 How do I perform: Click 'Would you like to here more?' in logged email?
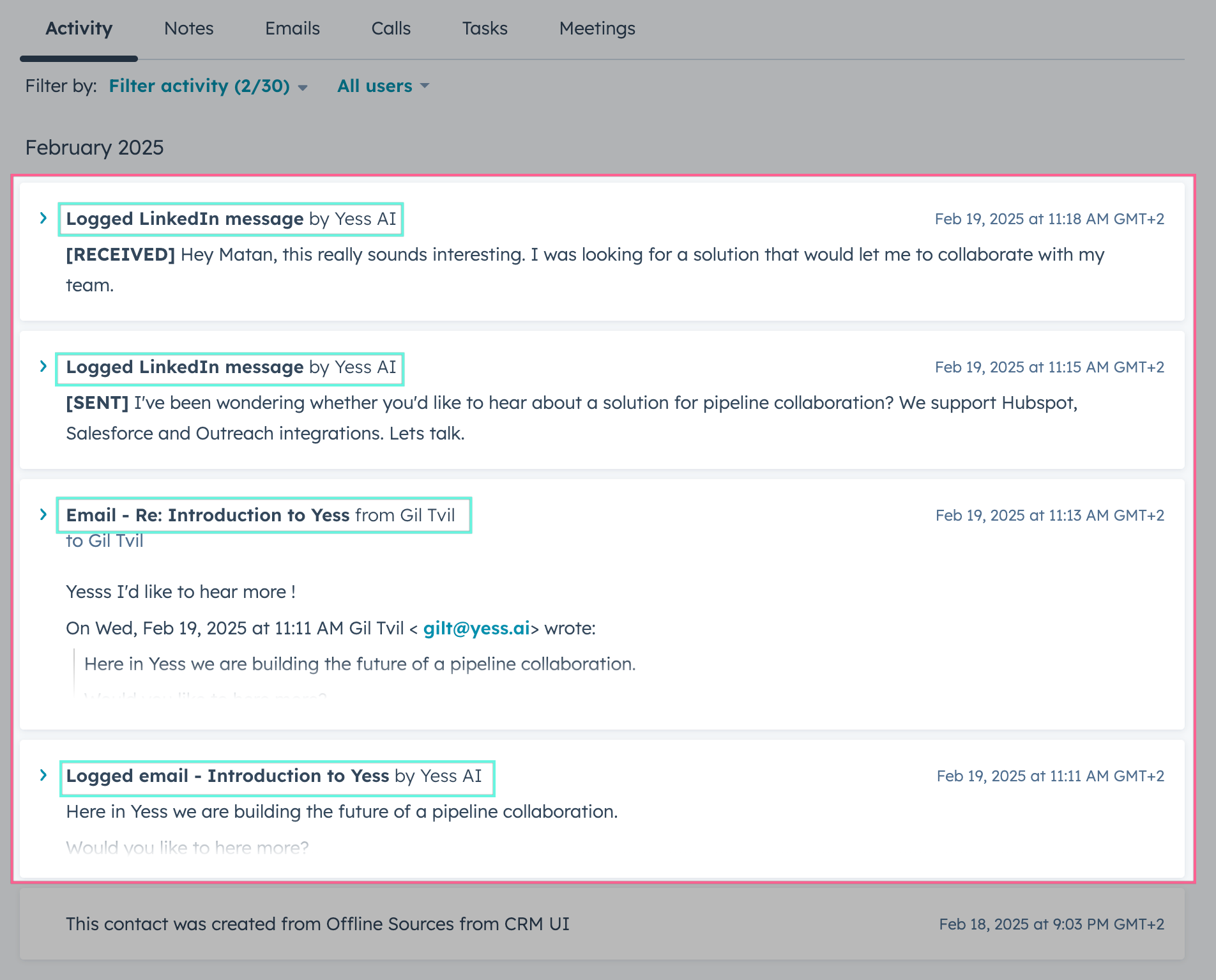187,848
